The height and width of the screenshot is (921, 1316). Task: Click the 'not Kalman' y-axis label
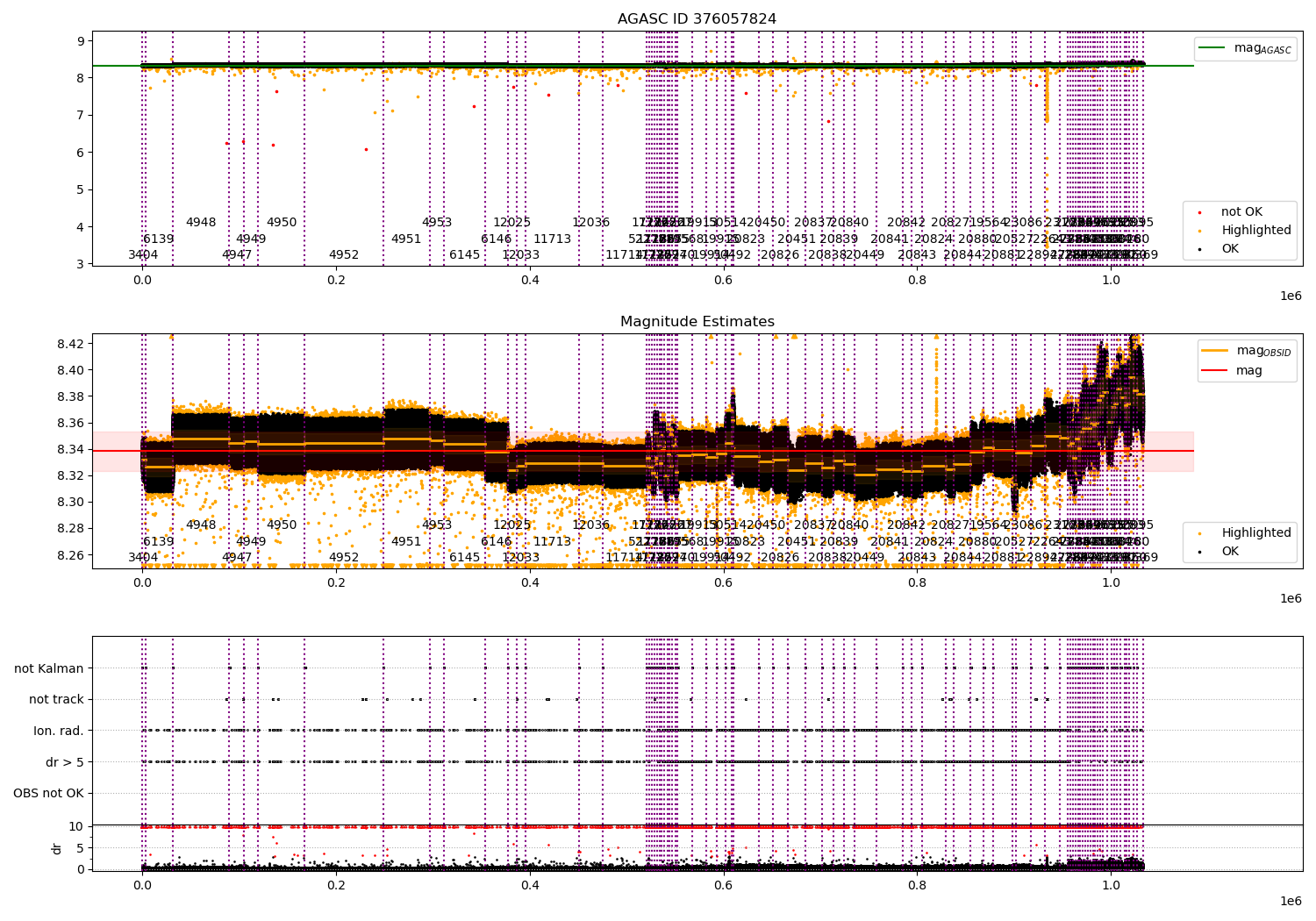pyautogui.click(x=48, y=668)
